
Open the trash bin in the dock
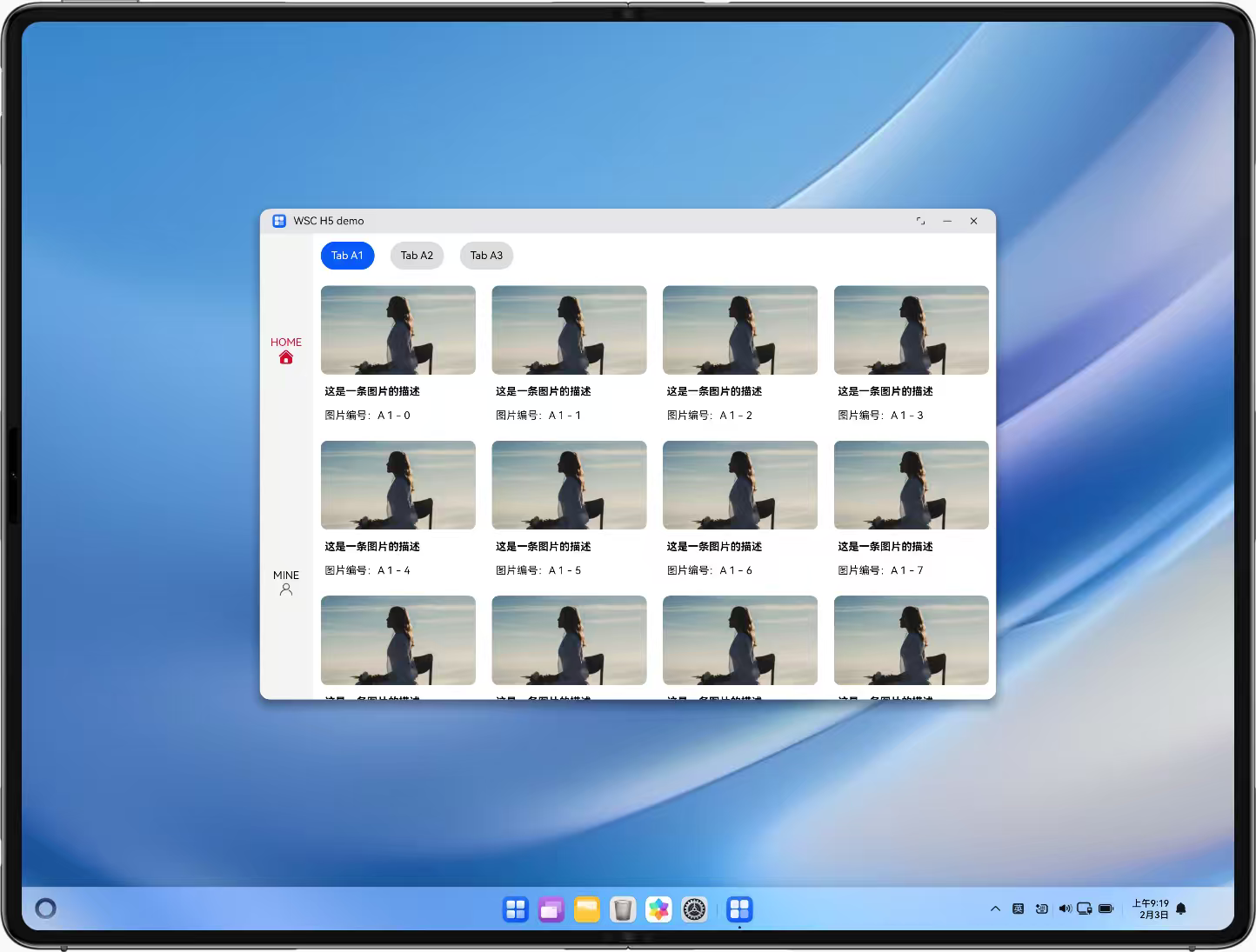[x=622, y=909]
